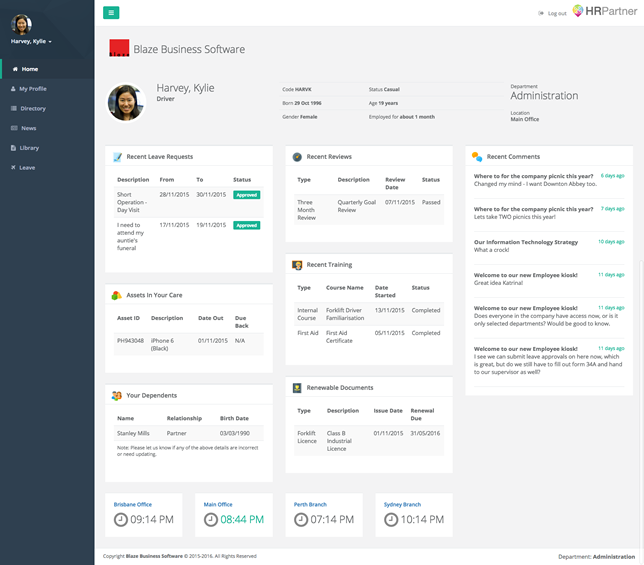Select the Three Month Review row

(x=369, y=210)
